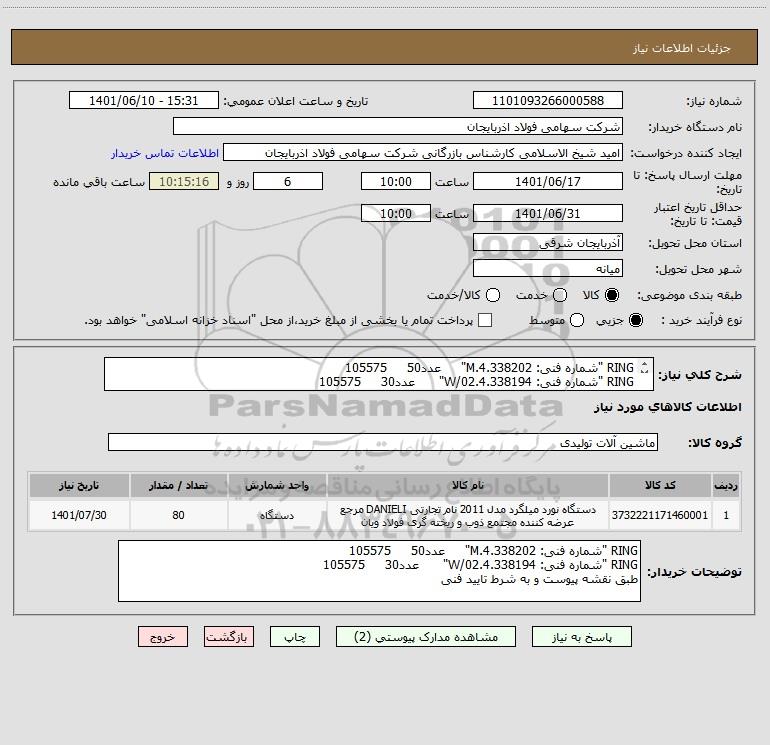Click مشاهده مدارک پیوستی (2) button

tap(426, 637)
